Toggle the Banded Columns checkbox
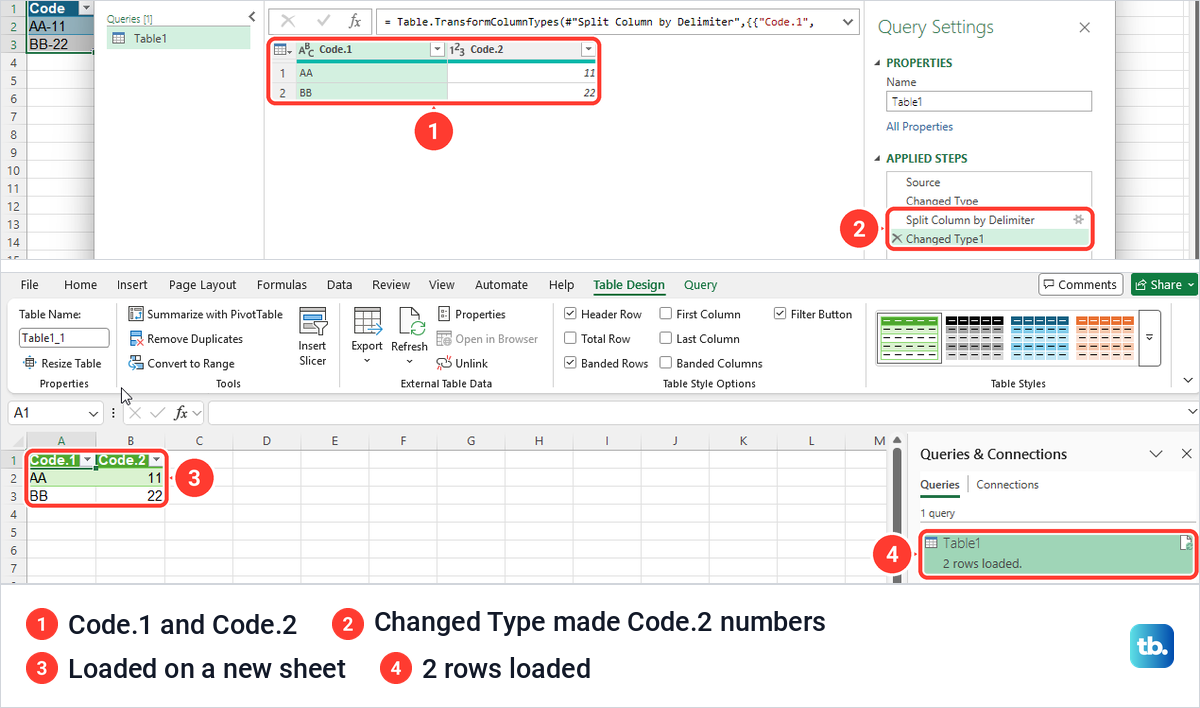This screenshot has width=1200, height=708. click(x=666, y=364)
